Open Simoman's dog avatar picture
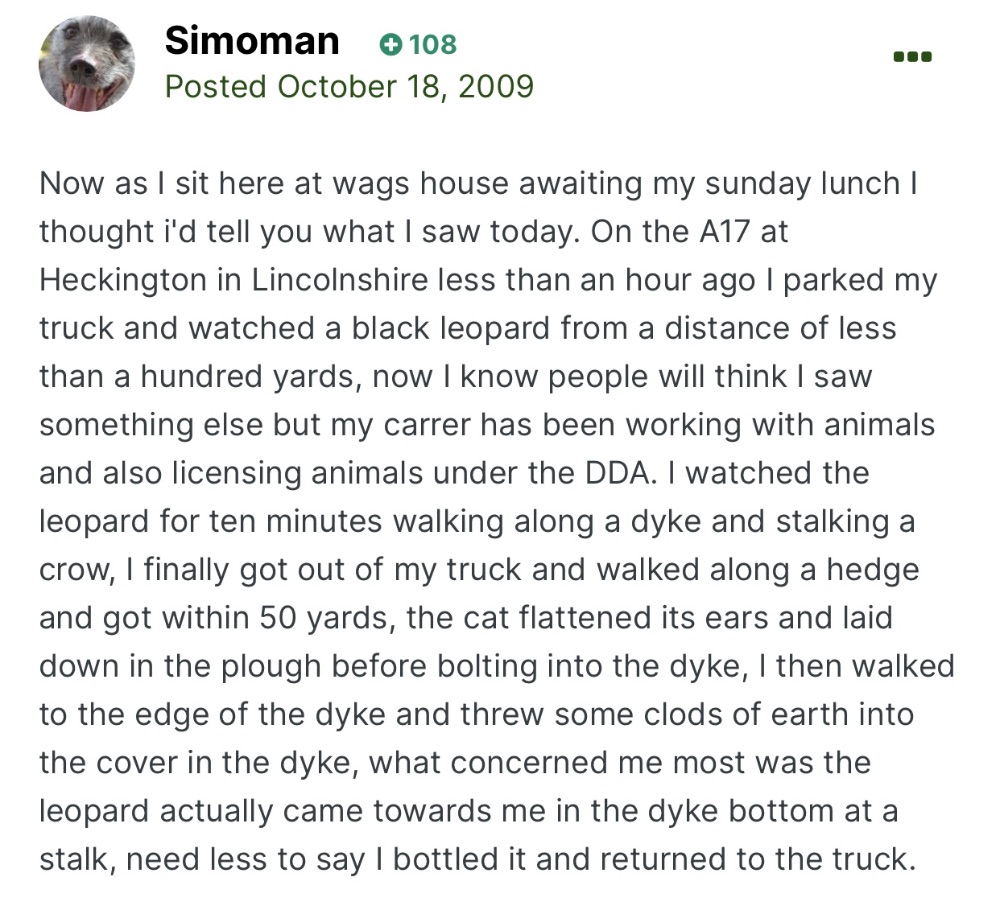 87,63
